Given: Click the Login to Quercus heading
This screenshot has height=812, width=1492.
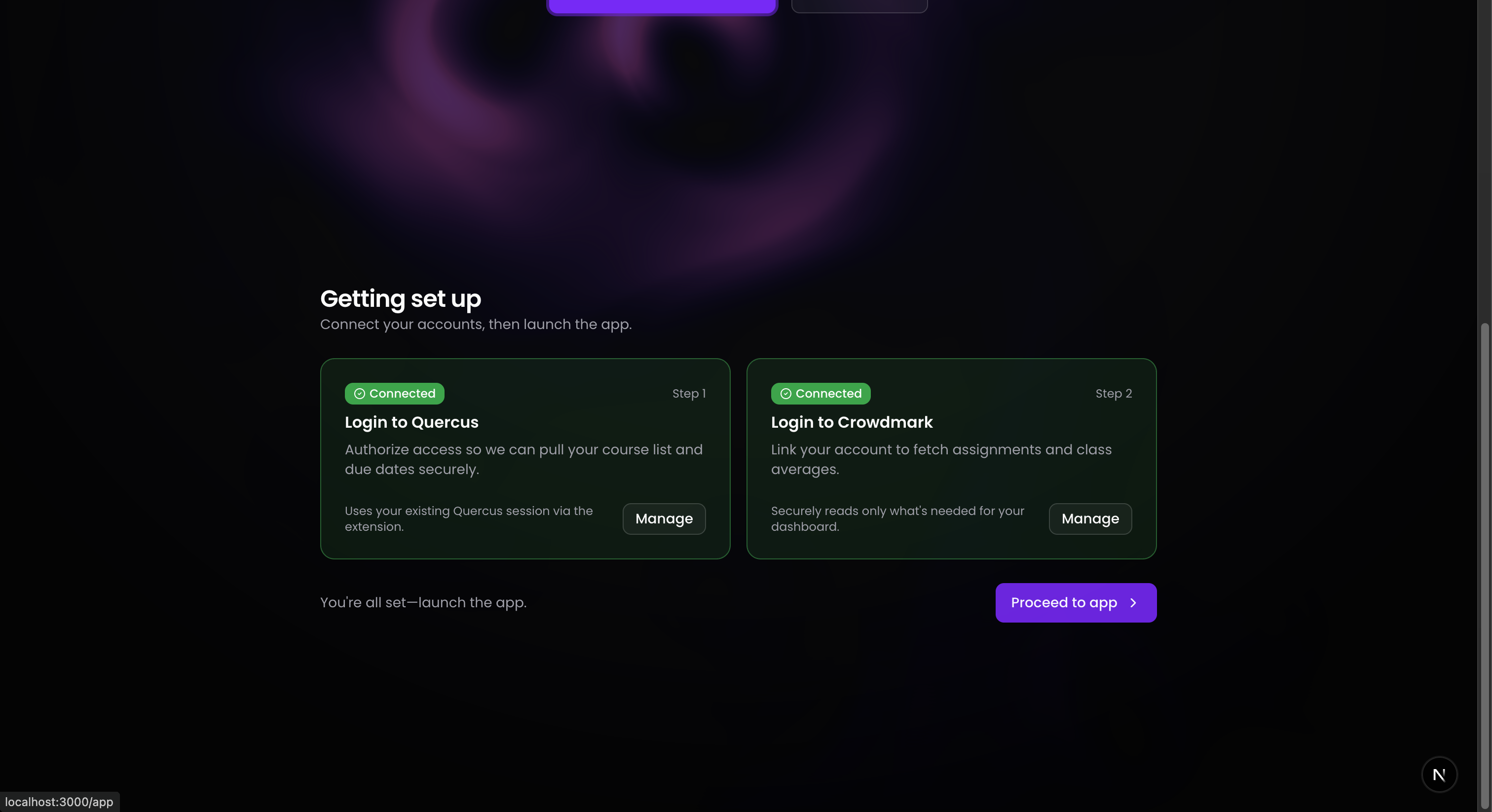Looking at the screenshot, I should click(412, 422).
